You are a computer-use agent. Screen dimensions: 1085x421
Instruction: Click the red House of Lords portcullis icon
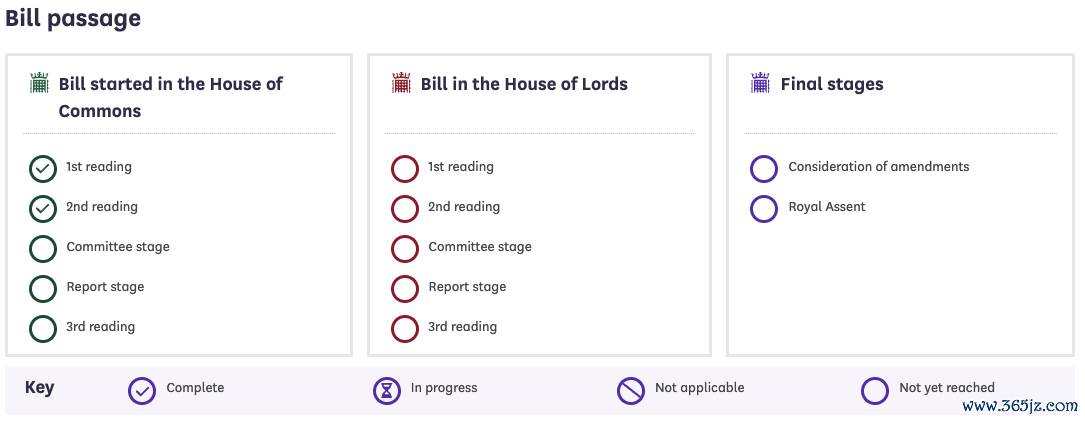coord(401,83)
